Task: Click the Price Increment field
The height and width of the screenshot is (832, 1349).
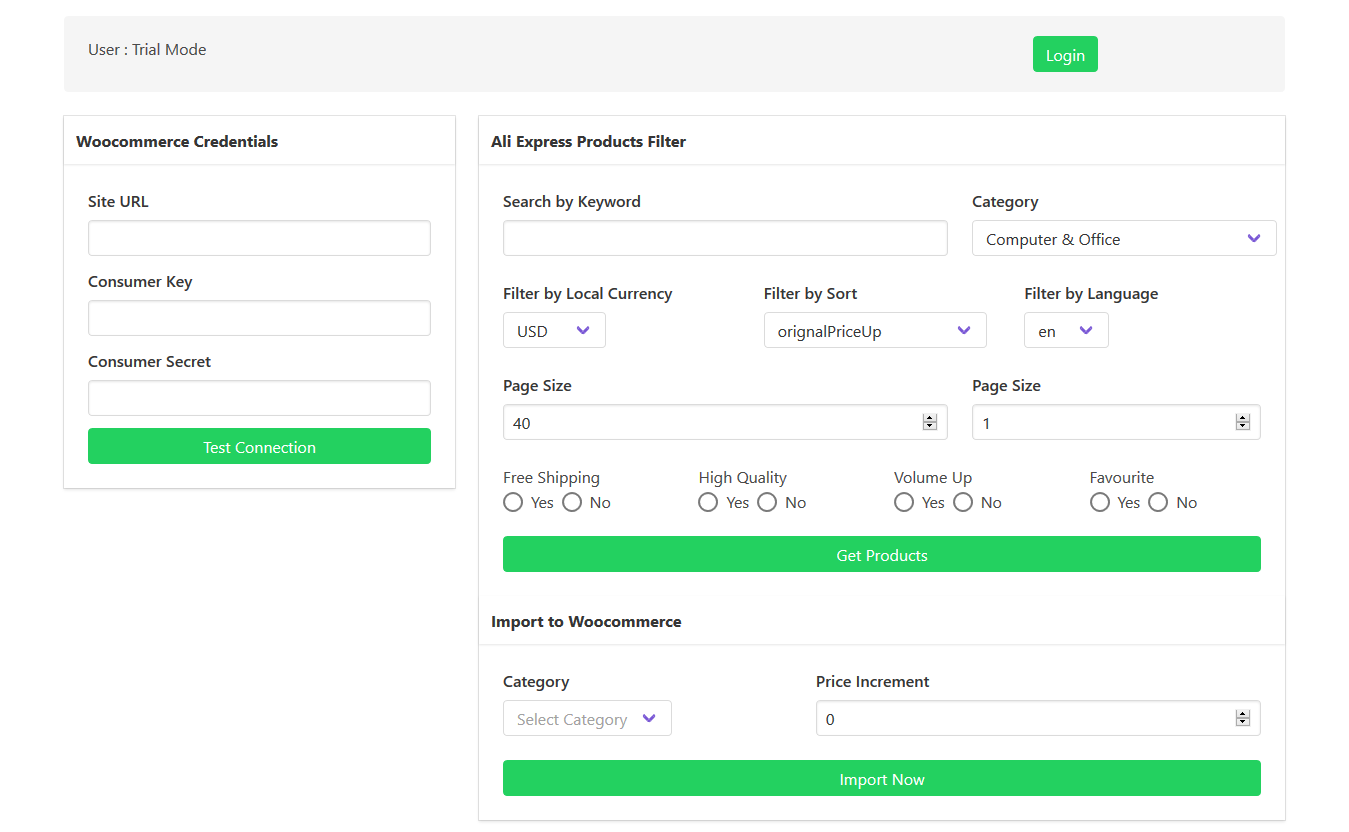Action: pyautogui.click(x=1038, y=718)
